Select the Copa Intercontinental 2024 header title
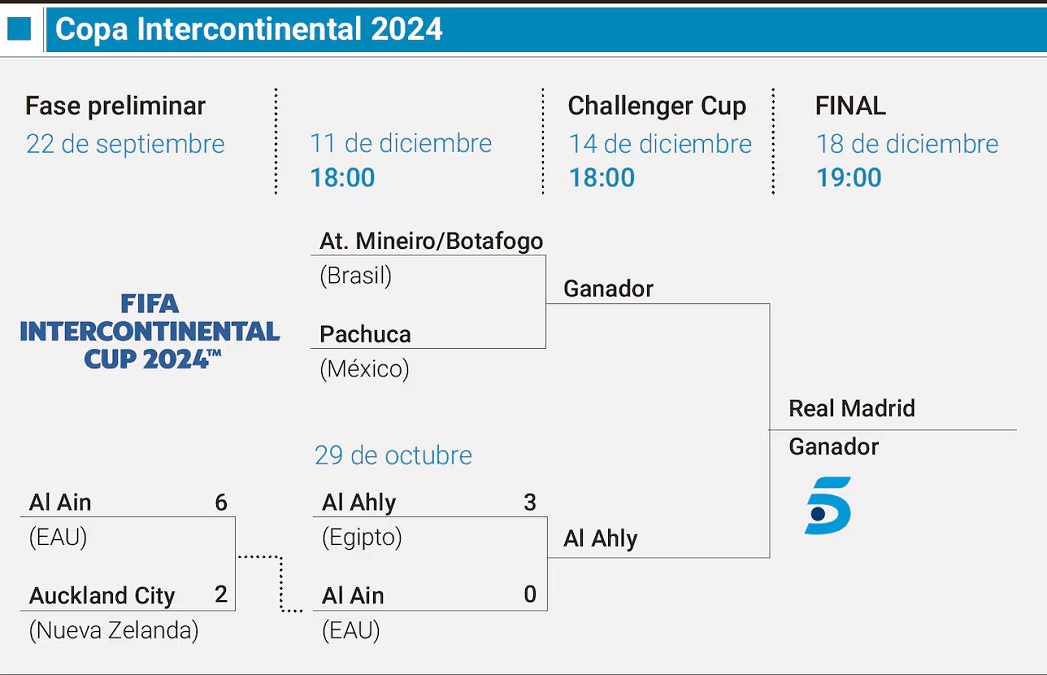Image resolution: width=1047 pixels, height=675 pixels. point(249,29)
